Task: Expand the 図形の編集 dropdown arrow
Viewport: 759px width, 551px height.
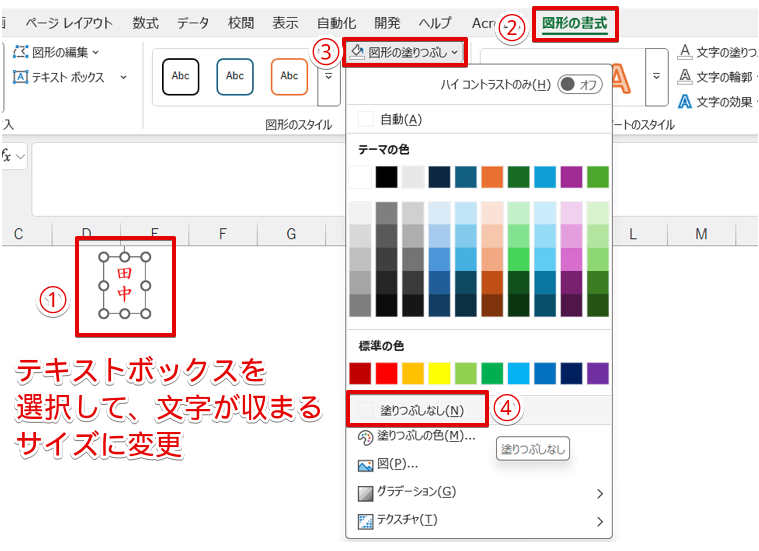Action: tap(95, 52)
